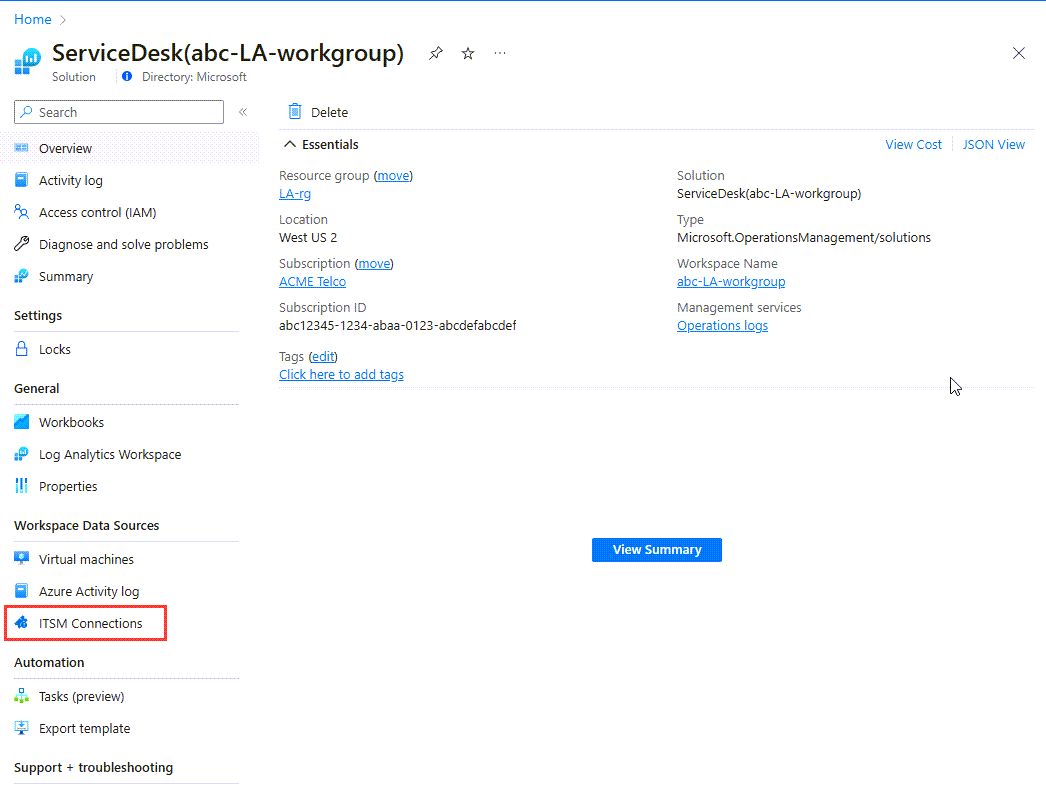The width and height of the screenshot is (1046, 793).
Task: Click the Support + troubleshooting section heading
Action: tap(93, 768)
